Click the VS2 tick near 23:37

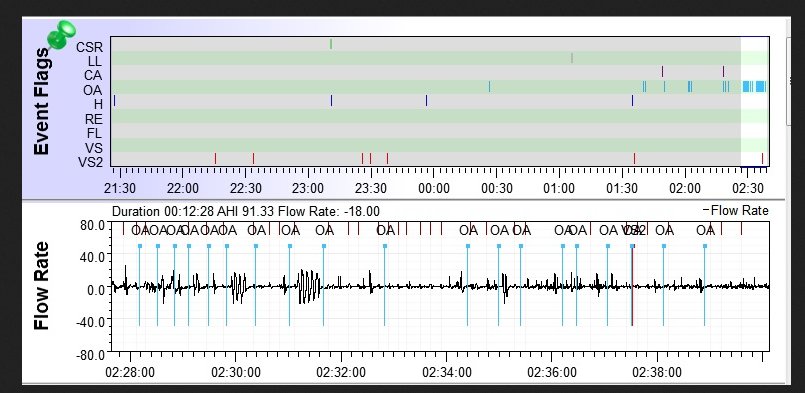click(387, 158)
